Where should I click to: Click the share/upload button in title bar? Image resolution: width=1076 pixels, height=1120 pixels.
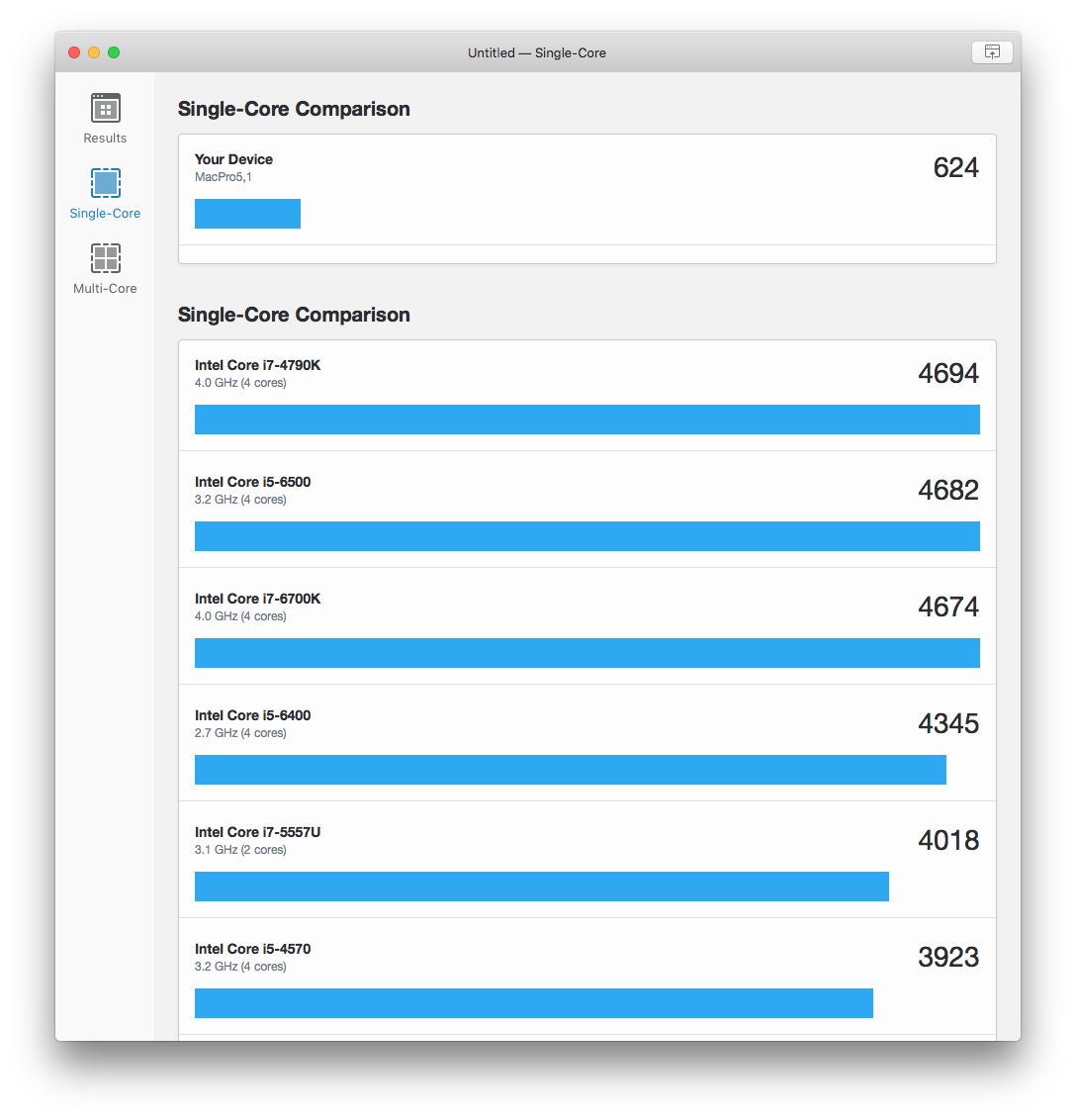(x=992, y=52)
